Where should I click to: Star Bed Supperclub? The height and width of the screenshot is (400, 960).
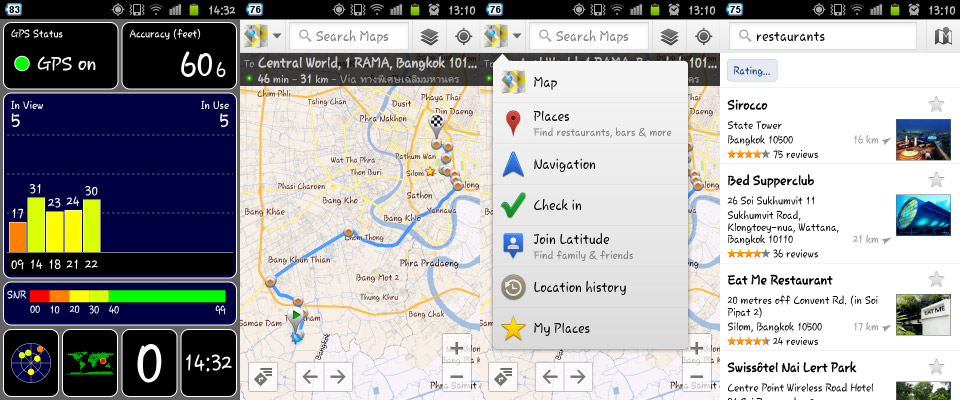click(x=936, y=179)
